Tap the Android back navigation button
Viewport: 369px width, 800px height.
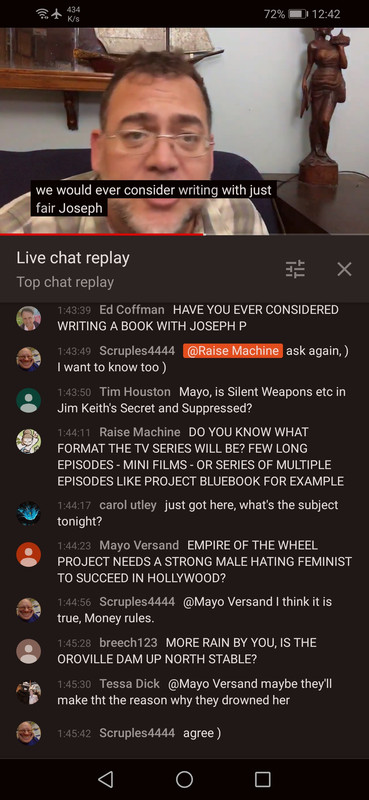105,779
